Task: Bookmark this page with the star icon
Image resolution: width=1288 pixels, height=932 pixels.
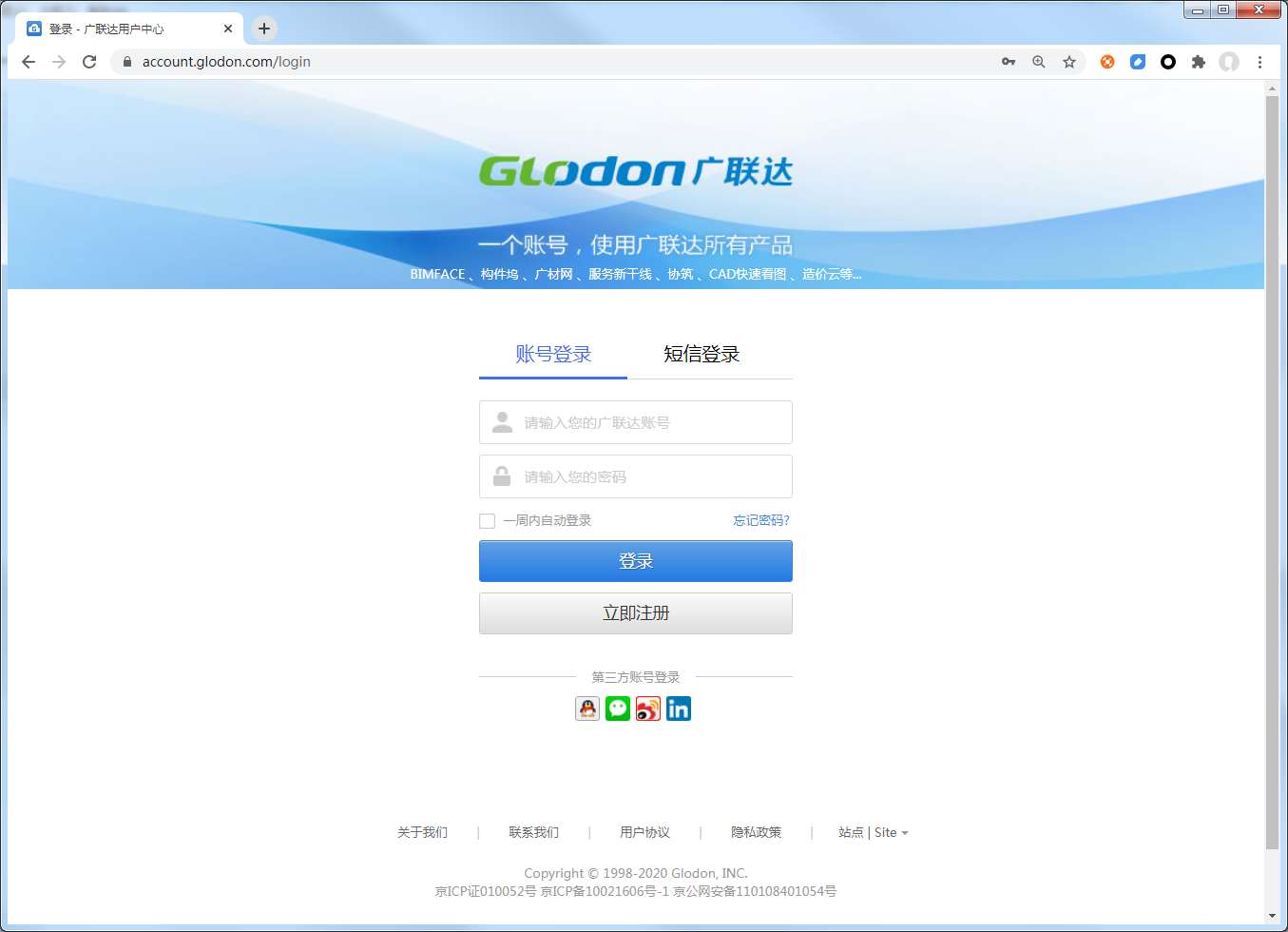Action: tap(1069, 62)
